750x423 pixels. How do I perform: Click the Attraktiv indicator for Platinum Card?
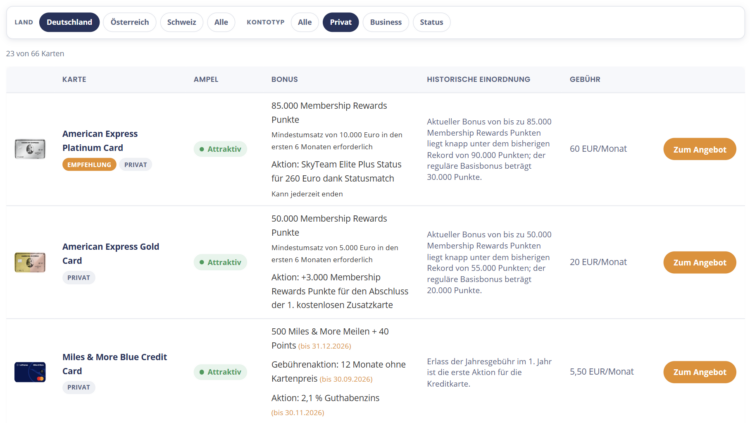[x=220, y=149]
